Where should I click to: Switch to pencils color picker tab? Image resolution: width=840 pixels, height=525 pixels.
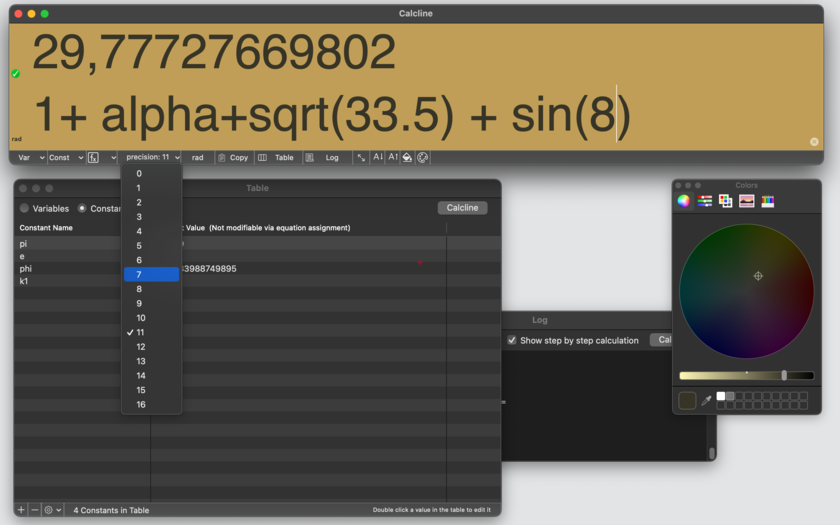click(x=768, y=201)
